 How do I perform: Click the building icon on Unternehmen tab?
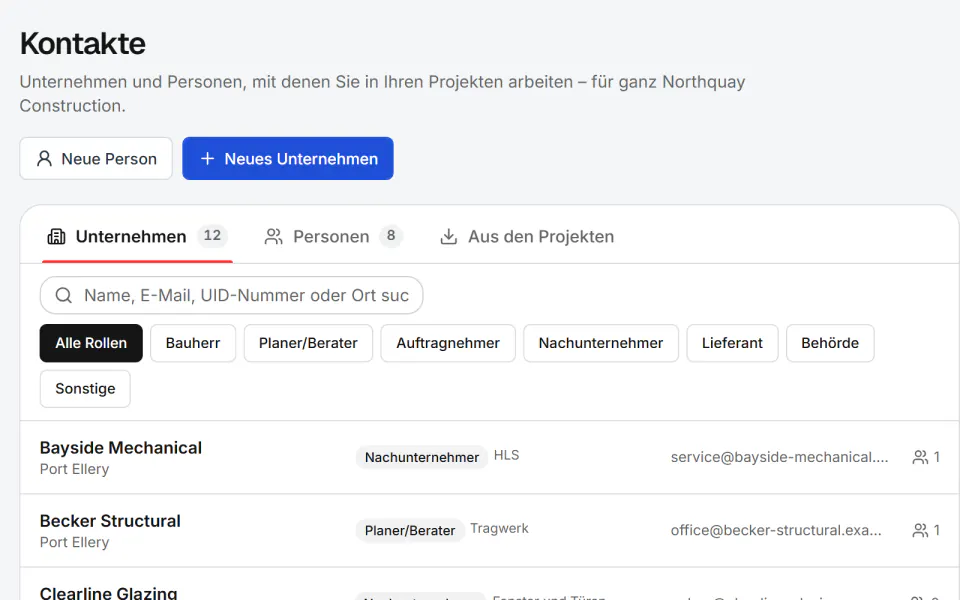pyautogui.click(x=56, y=236)
